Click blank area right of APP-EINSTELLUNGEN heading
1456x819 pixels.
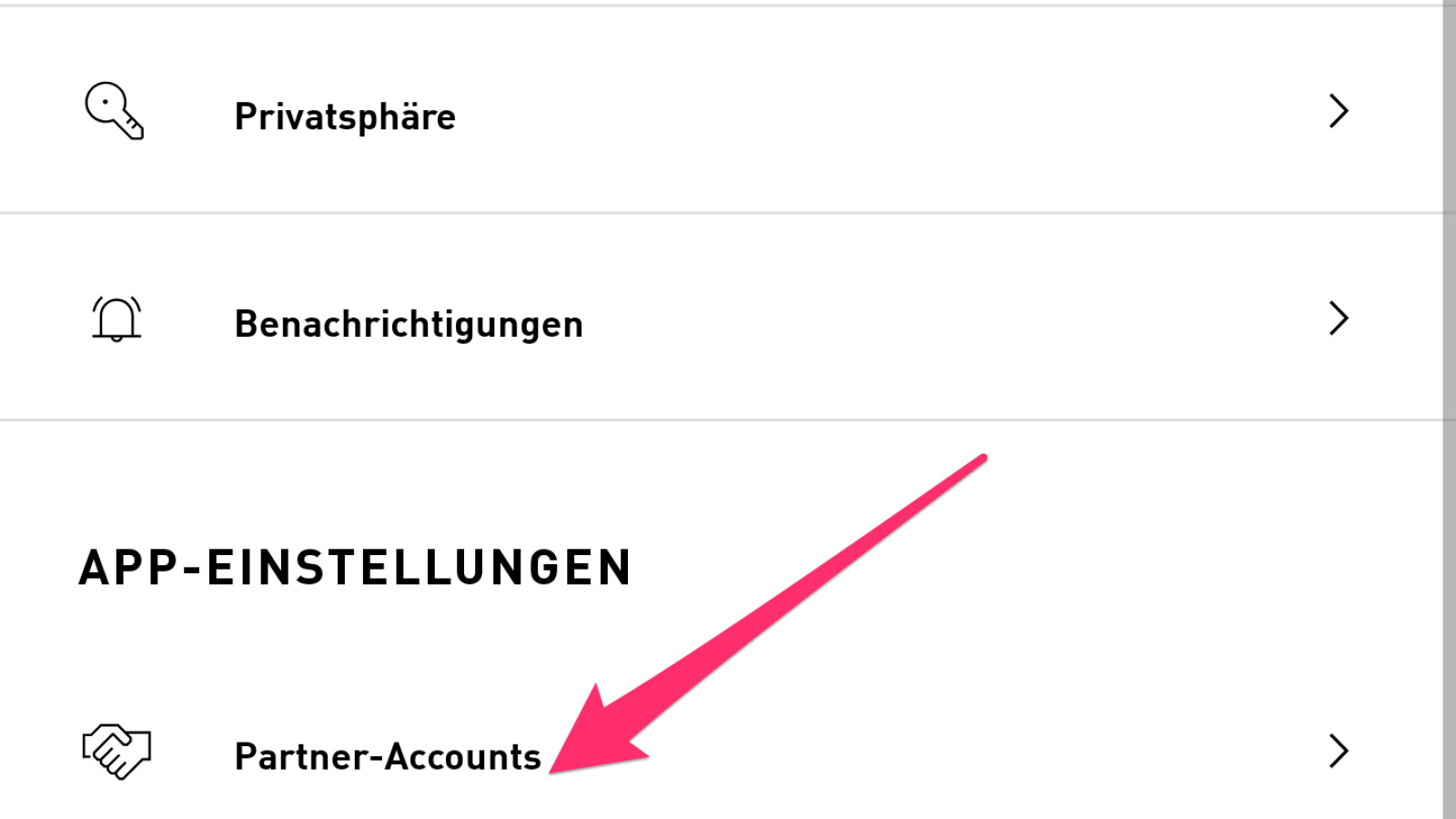pyautogui.click(x=1183, y=568)
